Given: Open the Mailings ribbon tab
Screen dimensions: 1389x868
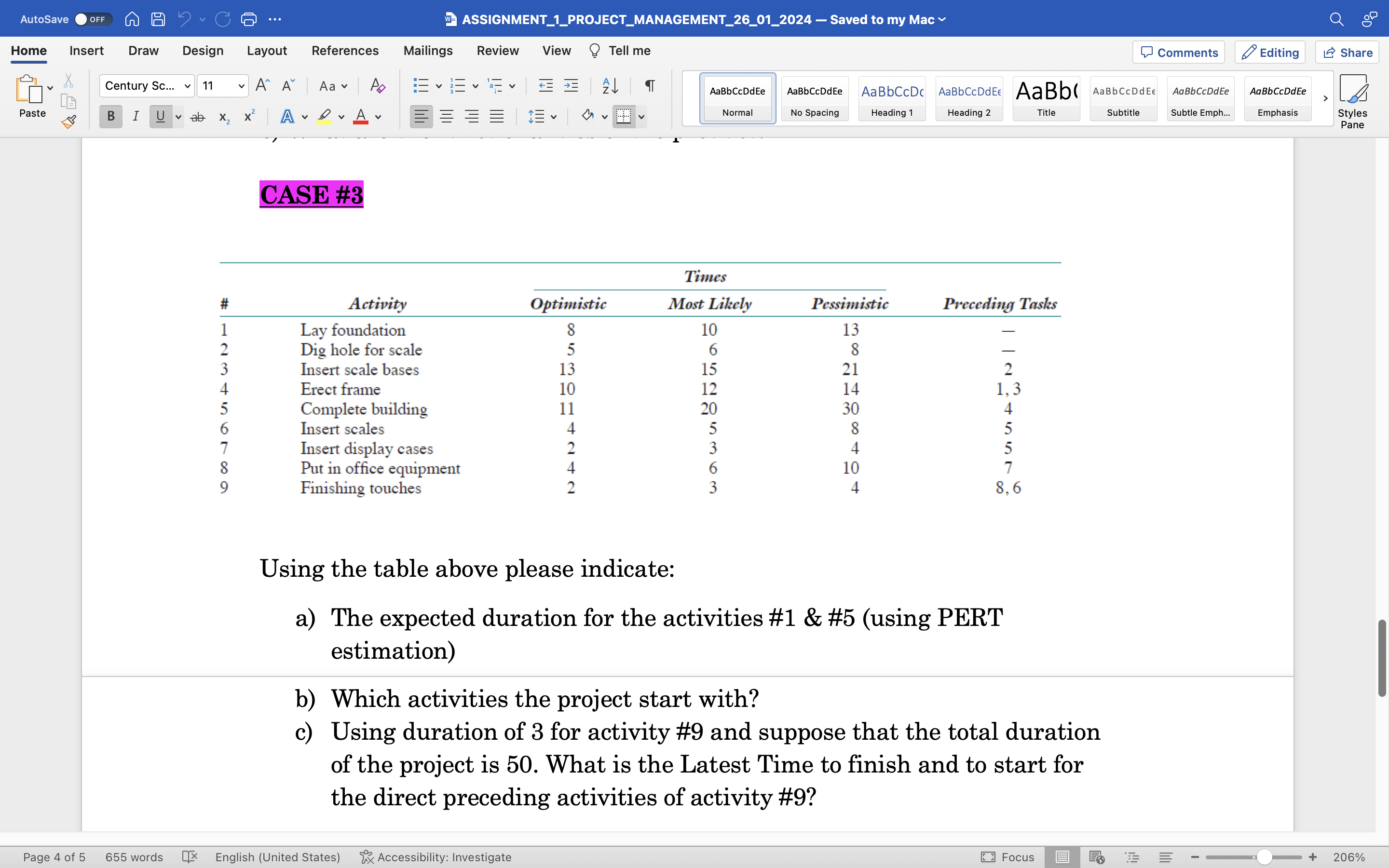Looking at the screenshot, I should tap(428, 51).
